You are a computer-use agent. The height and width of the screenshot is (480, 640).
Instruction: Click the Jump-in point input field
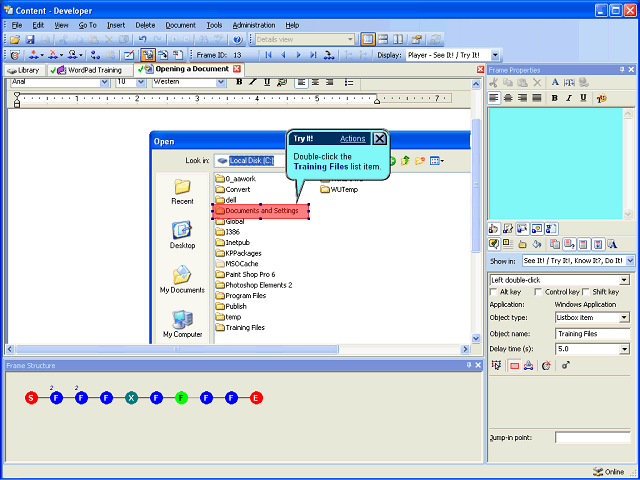coord(592,438)
